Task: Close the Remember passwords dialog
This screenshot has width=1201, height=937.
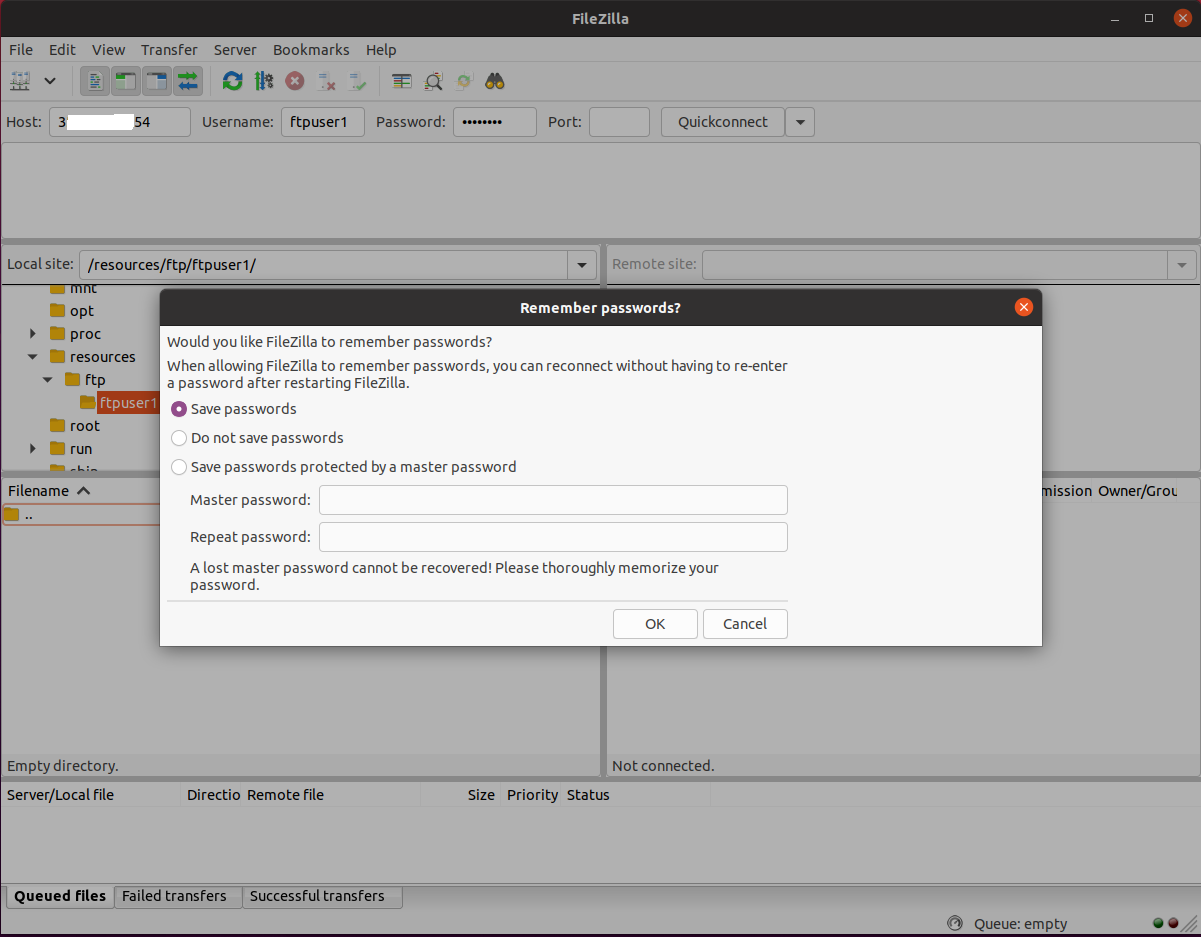Action: [x=1023, y=308]
